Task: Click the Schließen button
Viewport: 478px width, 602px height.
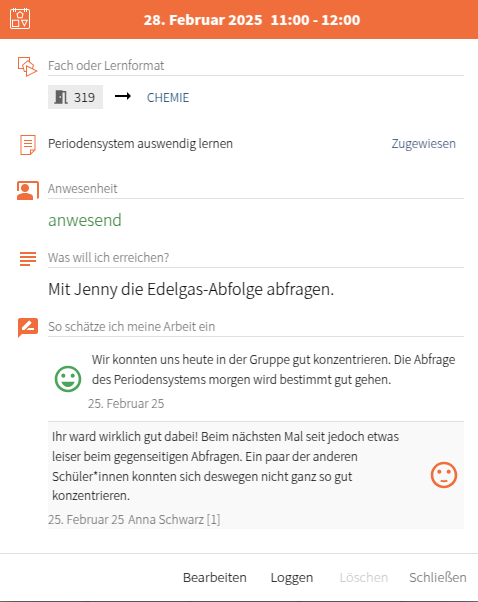Action: point(438,577)
